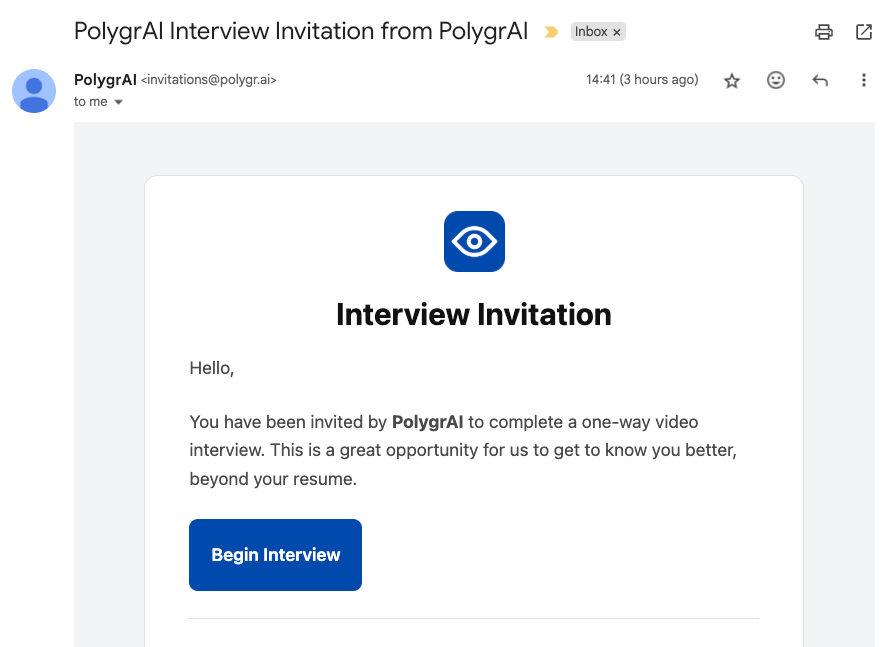Add an emoji reaction to the email
This screenshot has width=890, height=647.
(x=775, y=80)
